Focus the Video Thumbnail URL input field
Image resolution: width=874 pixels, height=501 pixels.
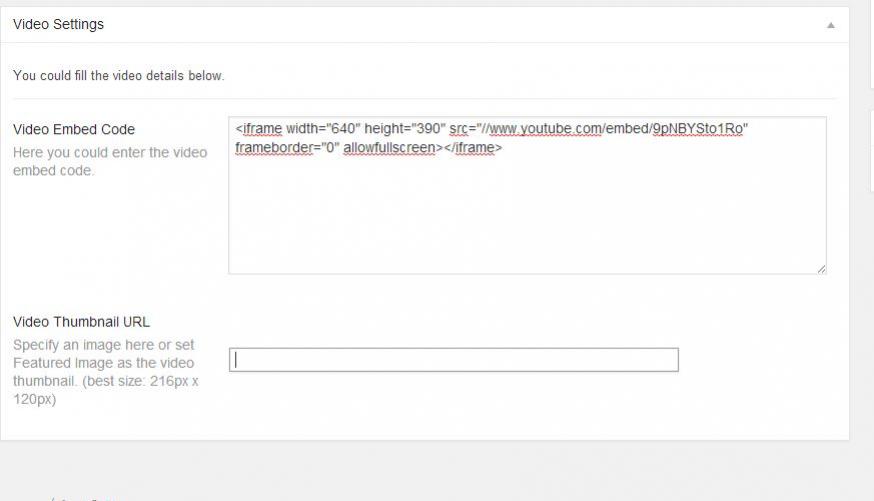click(454, 360)
